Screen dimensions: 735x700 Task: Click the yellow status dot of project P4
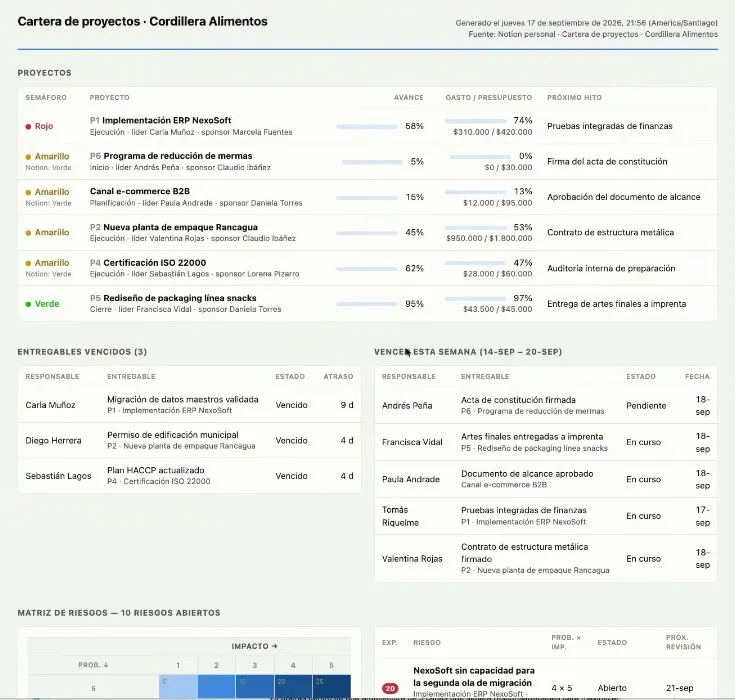28,263
